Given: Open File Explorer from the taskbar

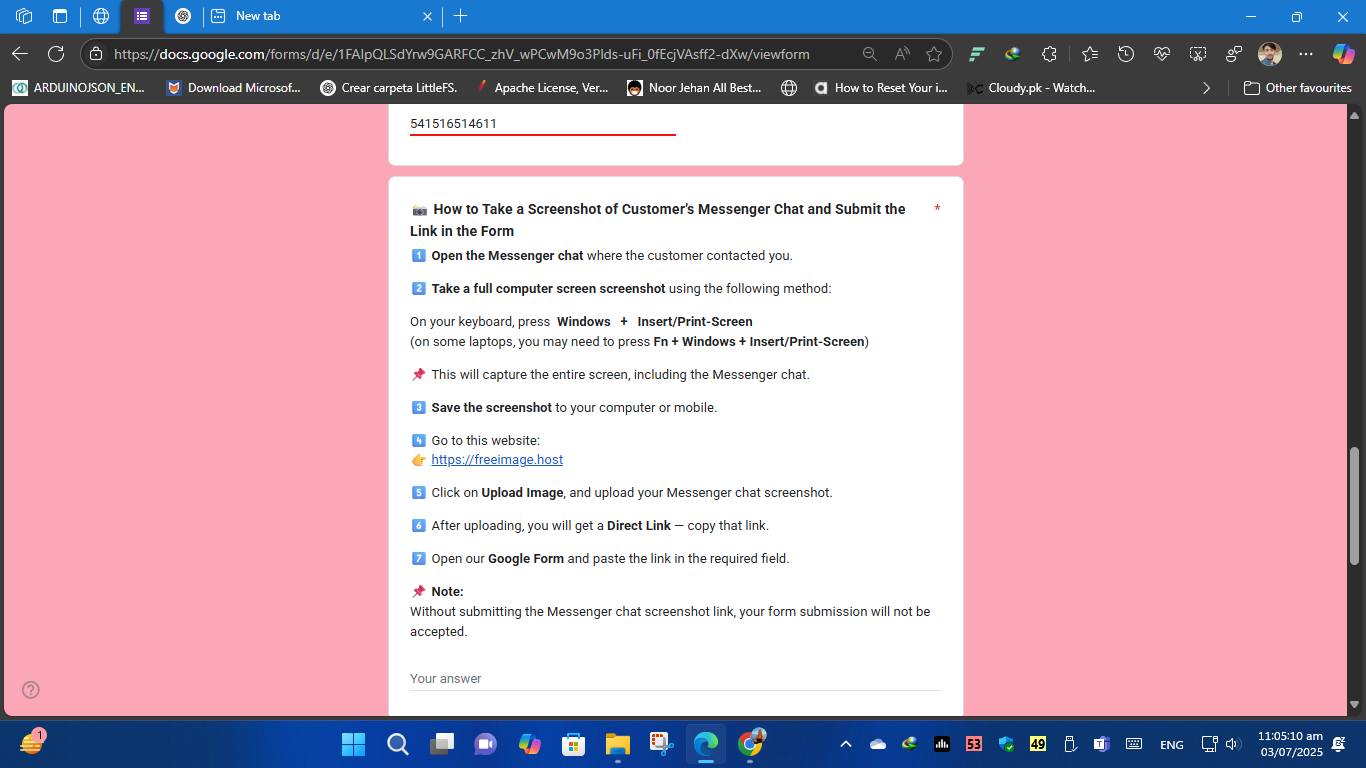Looking at the screenshot, I should [x=617, y=744].
